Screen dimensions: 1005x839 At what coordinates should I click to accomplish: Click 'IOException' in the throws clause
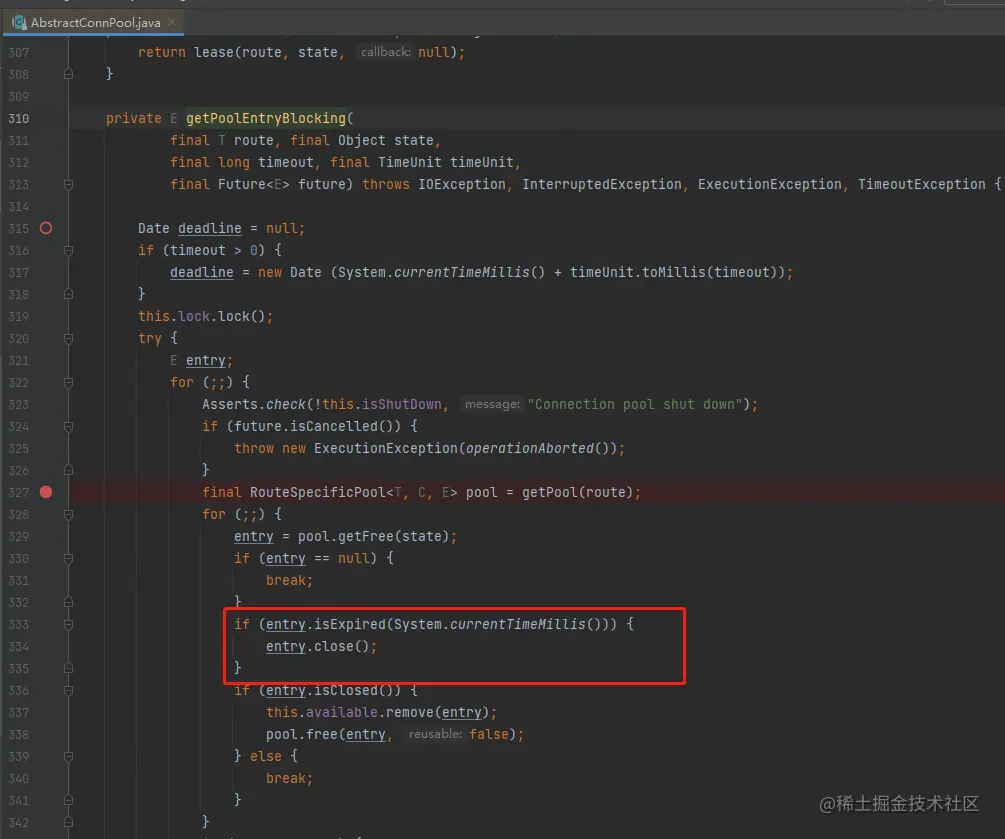tap(461, 185)
